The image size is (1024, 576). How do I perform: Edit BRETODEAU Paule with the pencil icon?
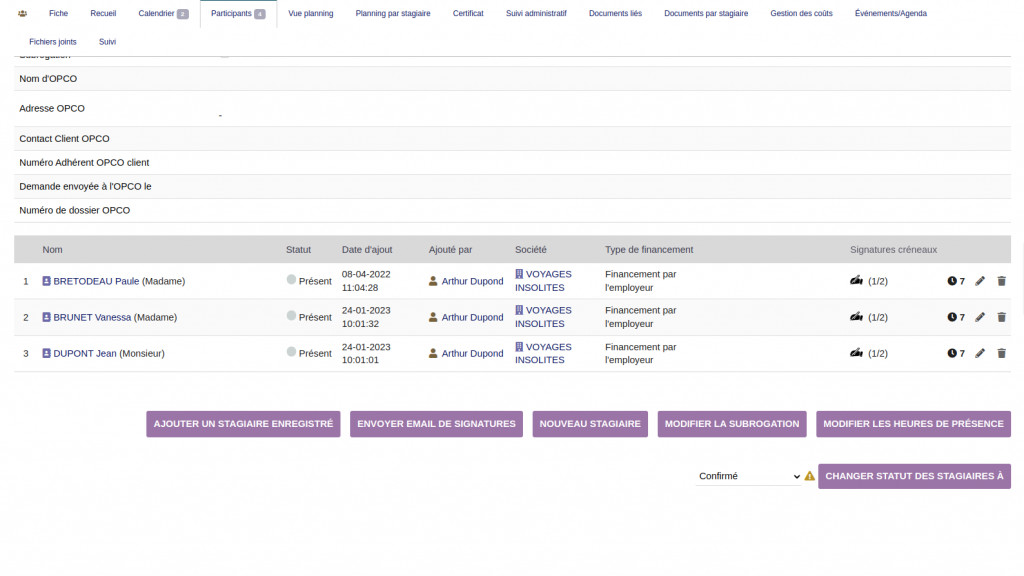(980, 281)
